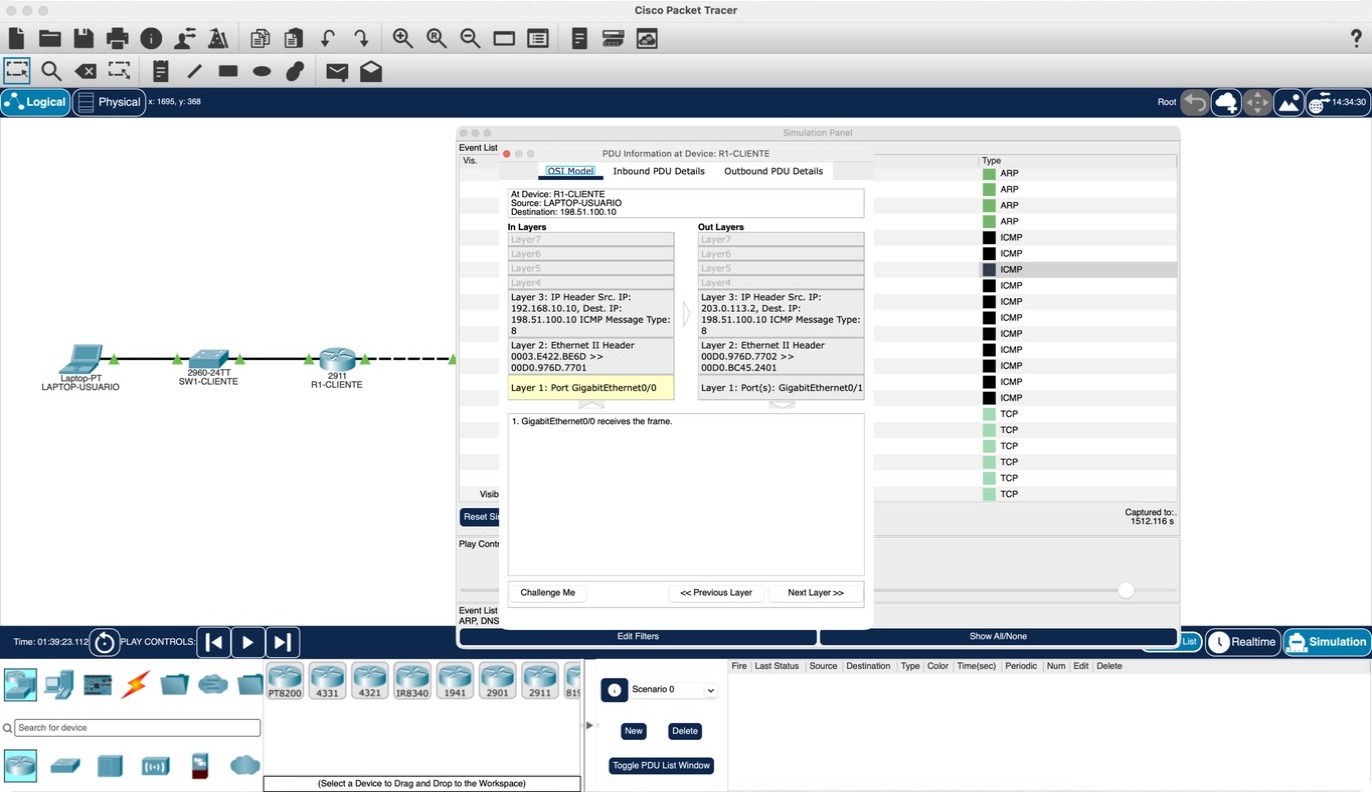This screenshot has height=792, width=1372.
Task: Open the Inbound PDU Details tab
Action: [x=659, y=171]
